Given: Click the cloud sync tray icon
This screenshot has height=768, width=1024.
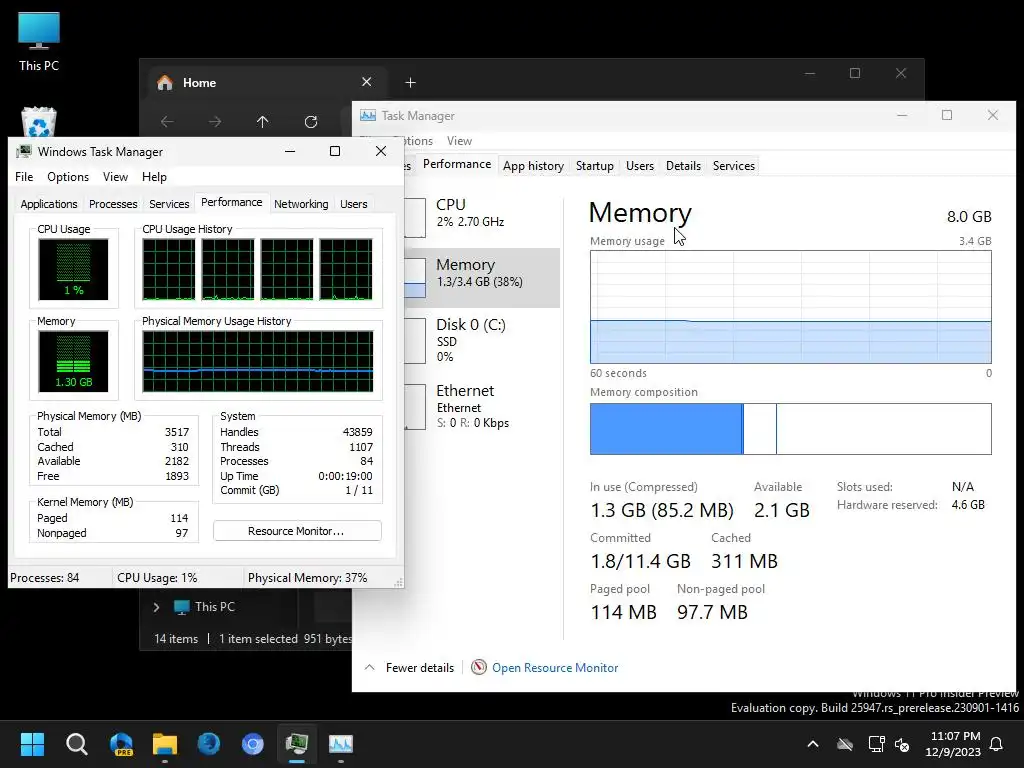Looking at the screenshot, I should tap(845, 744).
